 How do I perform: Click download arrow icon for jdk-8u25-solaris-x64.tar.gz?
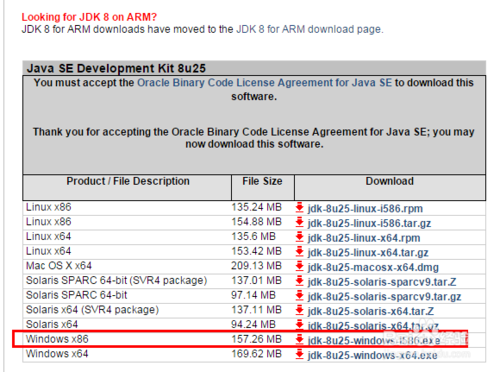tap(299, 324)
